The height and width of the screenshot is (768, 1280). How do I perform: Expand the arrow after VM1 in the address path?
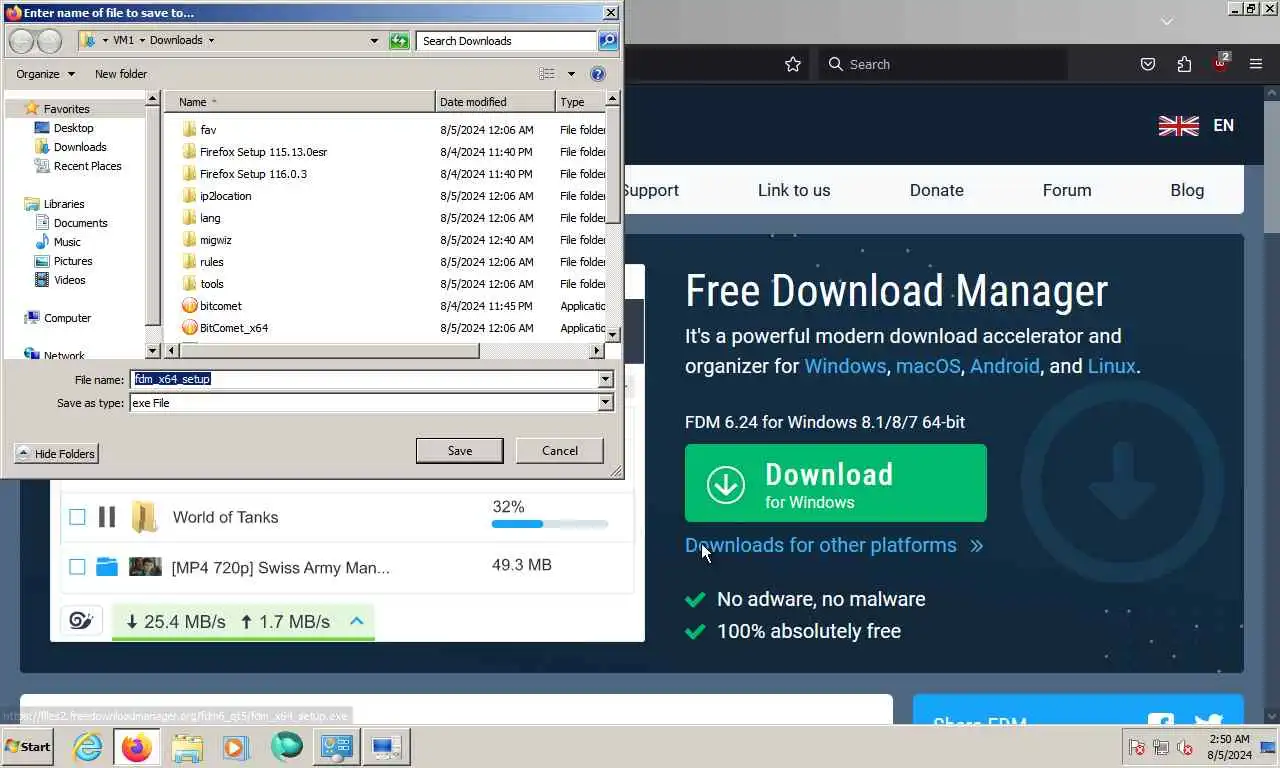click(142, 41)
